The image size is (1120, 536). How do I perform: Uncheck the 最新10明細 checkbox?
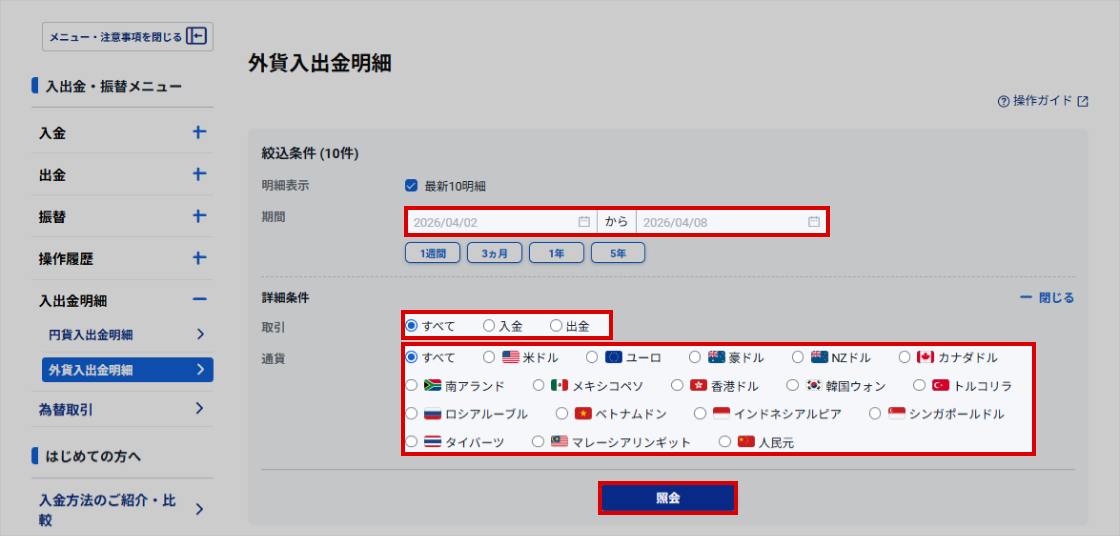pos(411,185)
